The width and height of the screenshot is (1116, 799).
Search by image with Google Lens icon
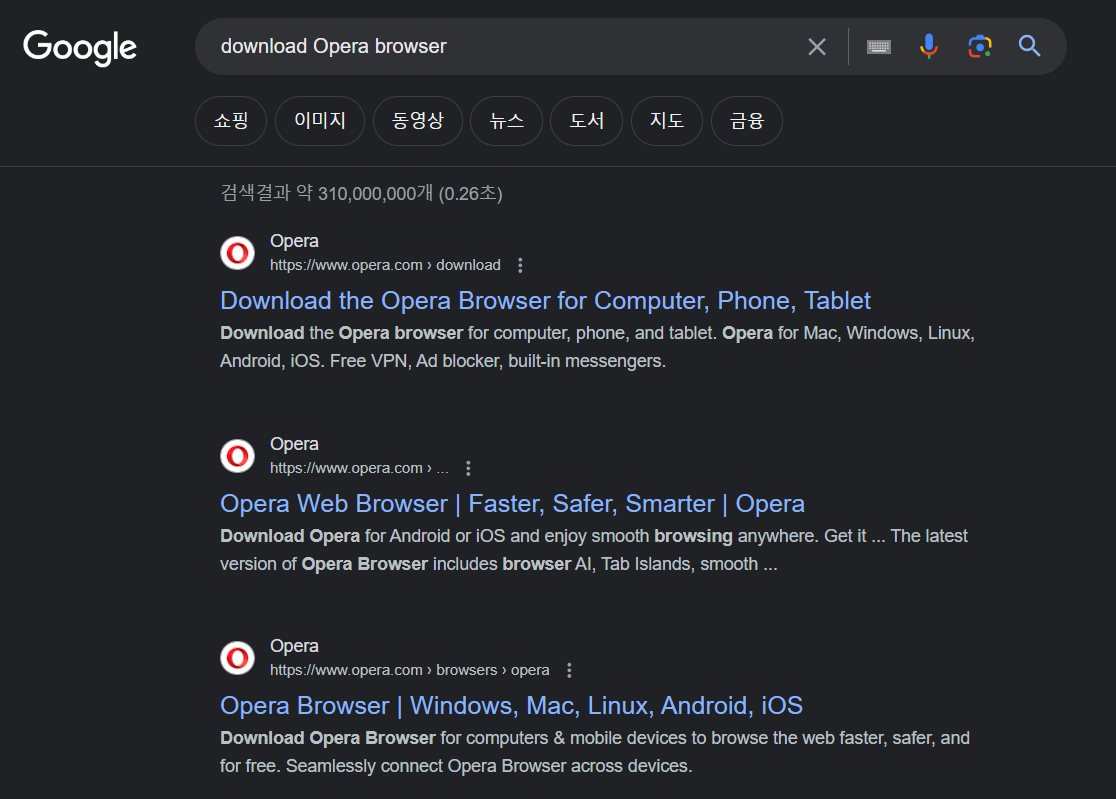[979, 46]
